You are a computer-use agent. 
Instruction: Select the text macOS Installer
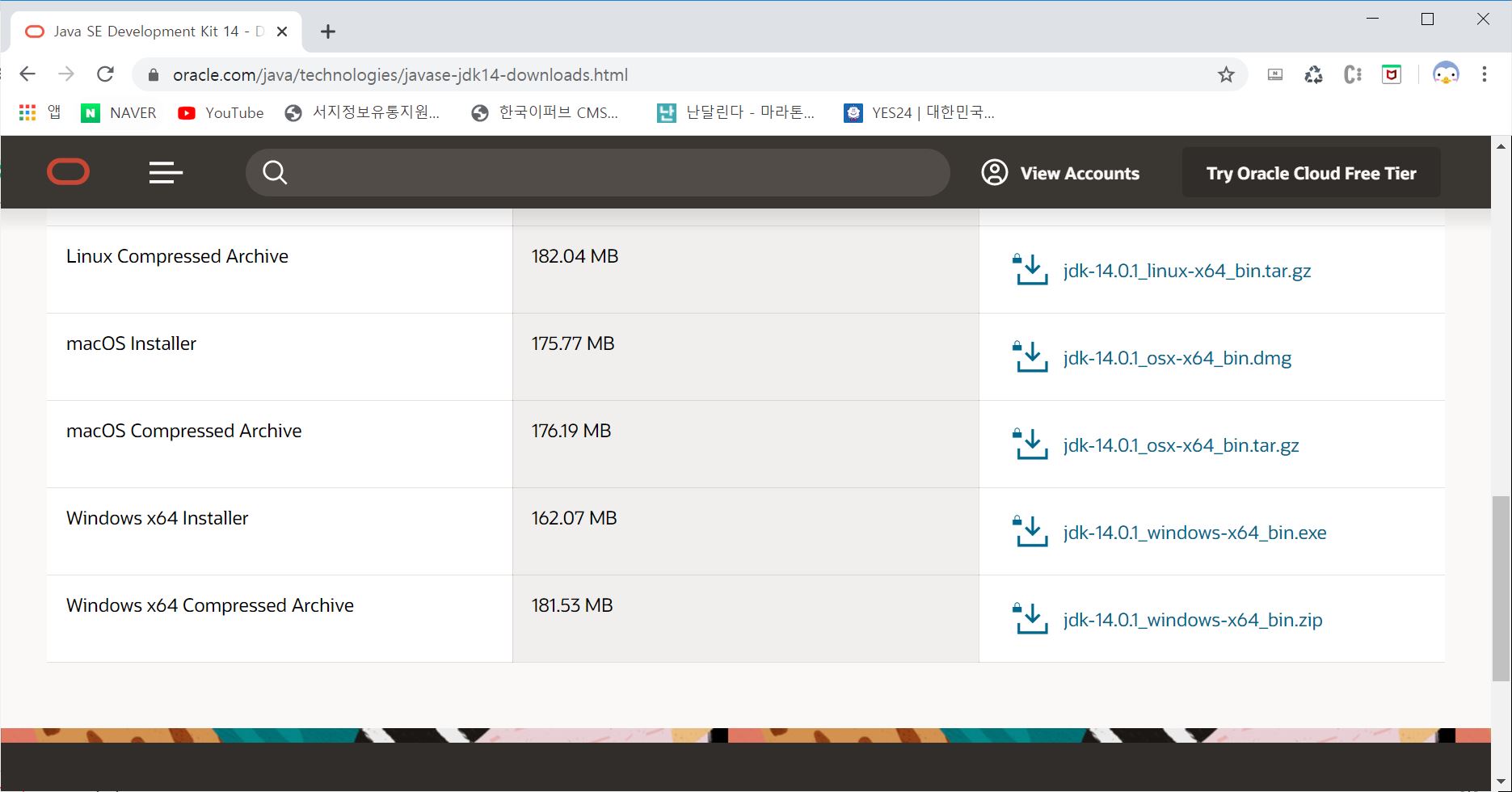tap(131, 343)
